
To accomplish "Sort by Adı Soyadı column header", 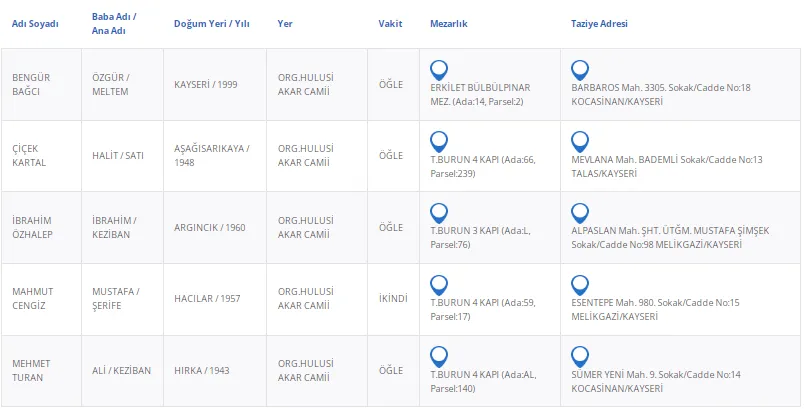I will pos(35,23).
